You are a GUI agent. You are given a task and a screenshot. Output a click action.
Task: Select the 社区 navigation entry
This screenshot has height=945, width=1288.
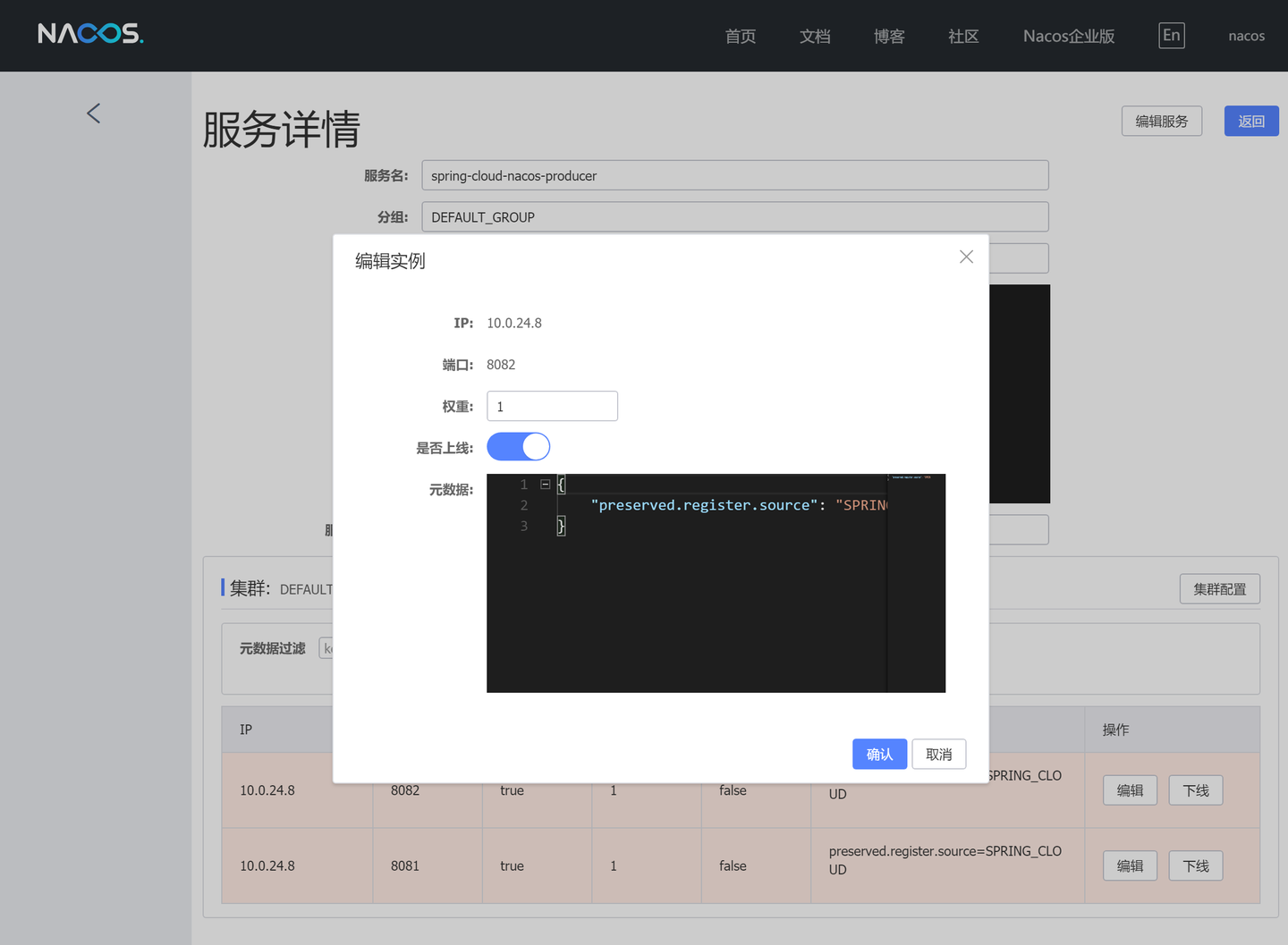962,37
